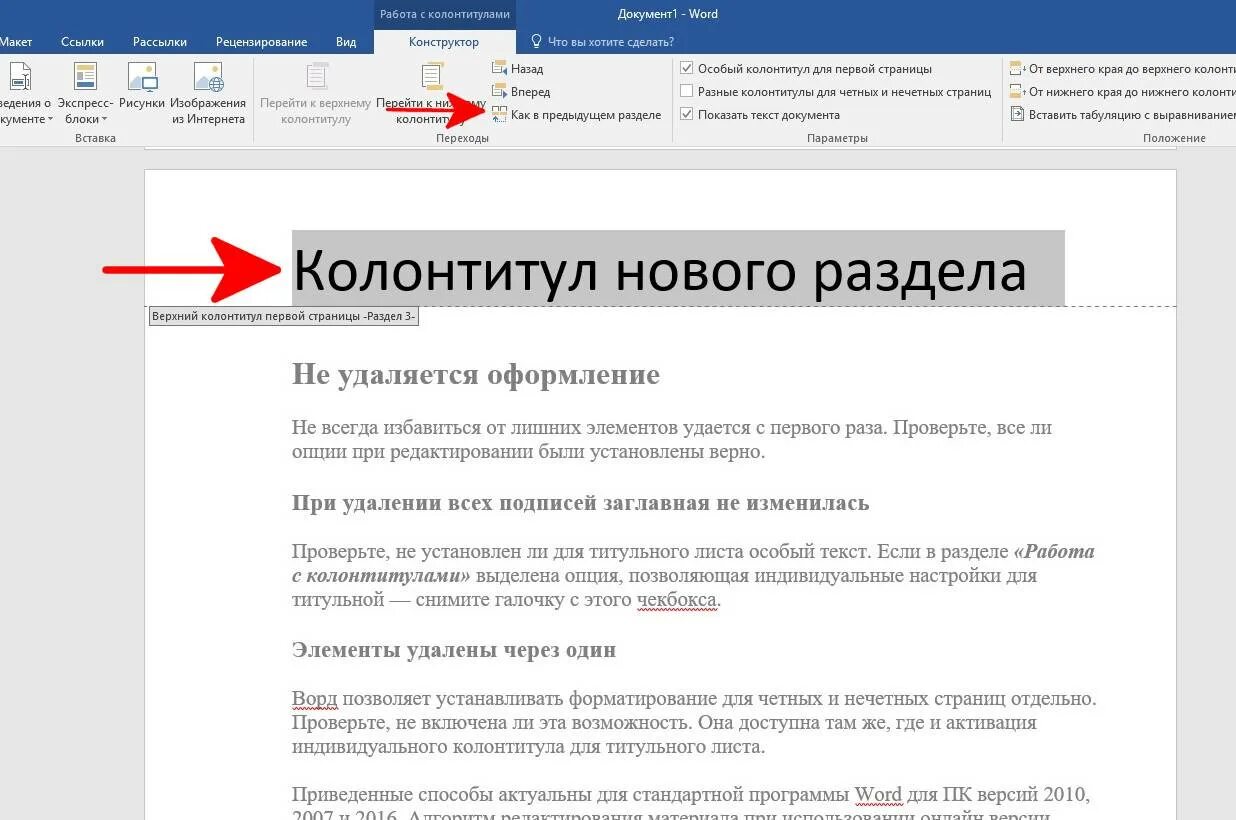Image resolution: width=1236 pixels, height=820 pixels.
Task: Click the footer bottom distance icon
Action: coord(1017,91)
